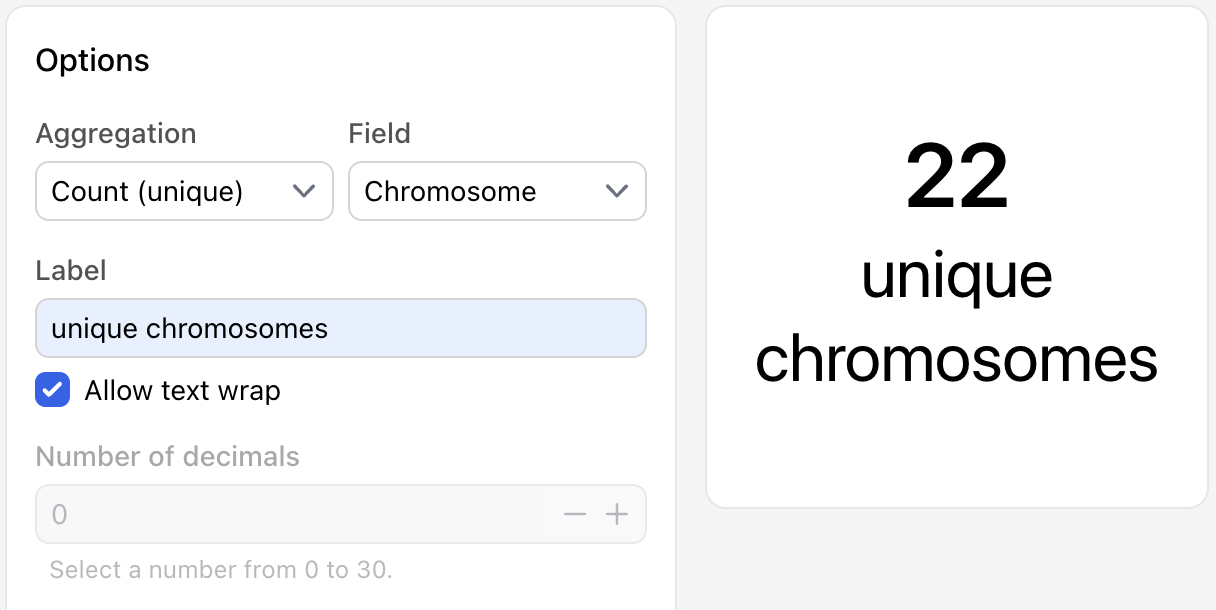The height and width of the screenshot is (610, 1216).
Task: Click the blue checkmark icon beside Allow text wrap
Action: pyautogui.click(x=53, y=390)
